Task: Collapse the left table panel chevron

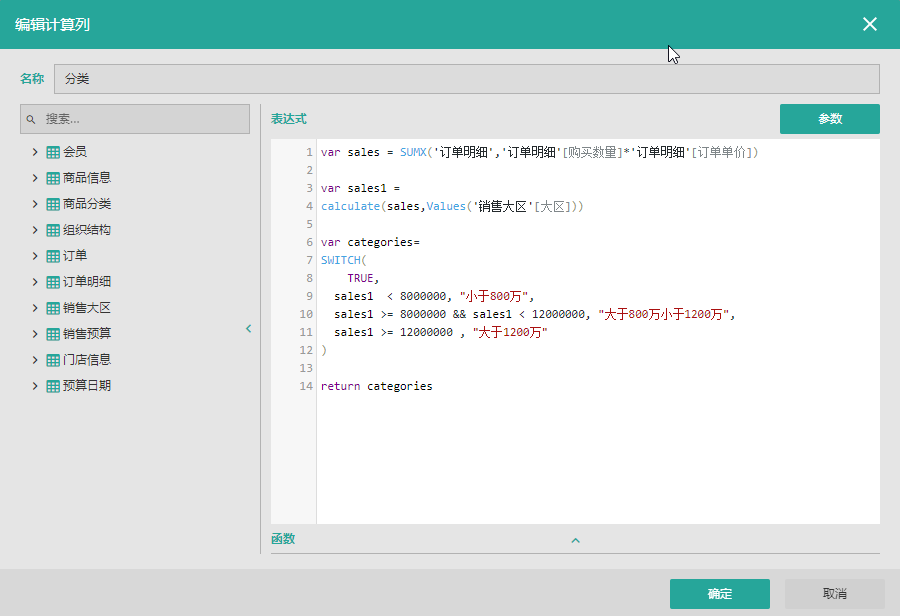Action: [249, 328]
